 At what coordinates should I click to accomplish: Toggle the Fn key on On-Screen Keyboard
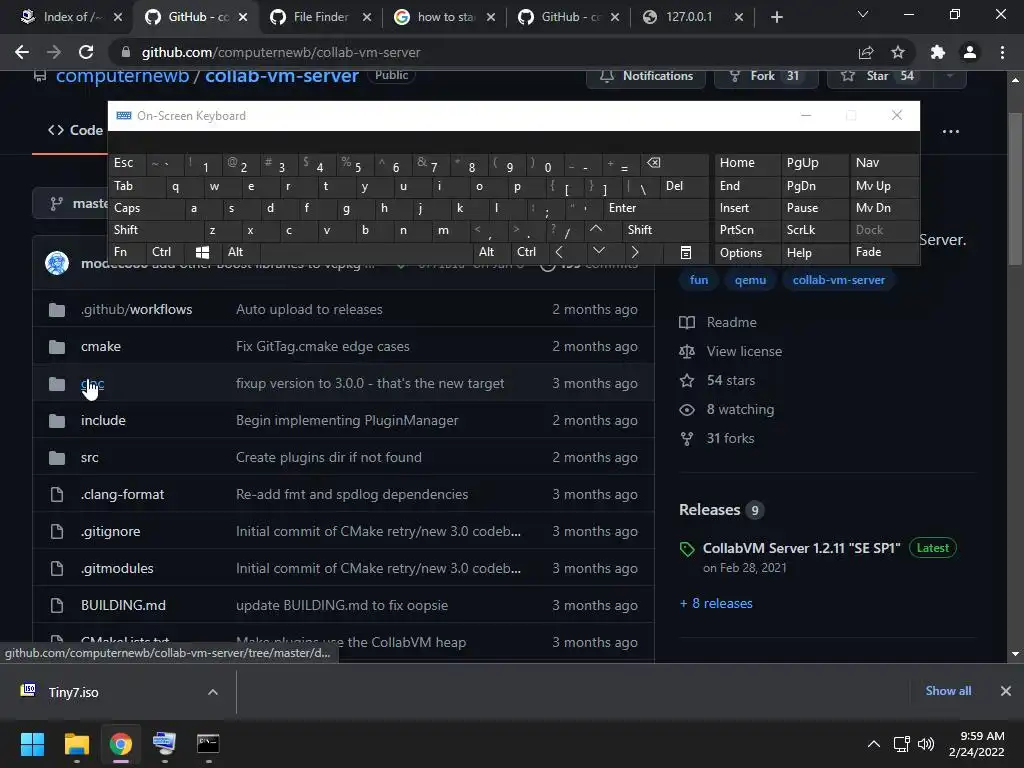coord(127,252)
